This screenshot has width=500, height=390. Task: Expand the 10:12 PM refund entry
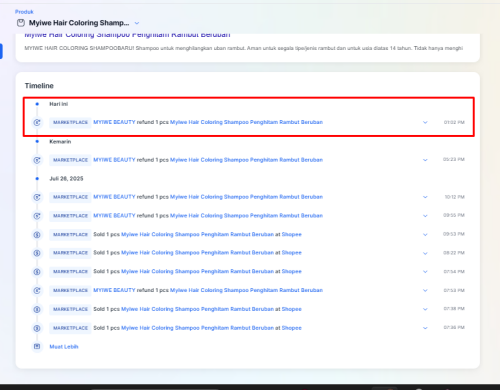coord(425,197)
